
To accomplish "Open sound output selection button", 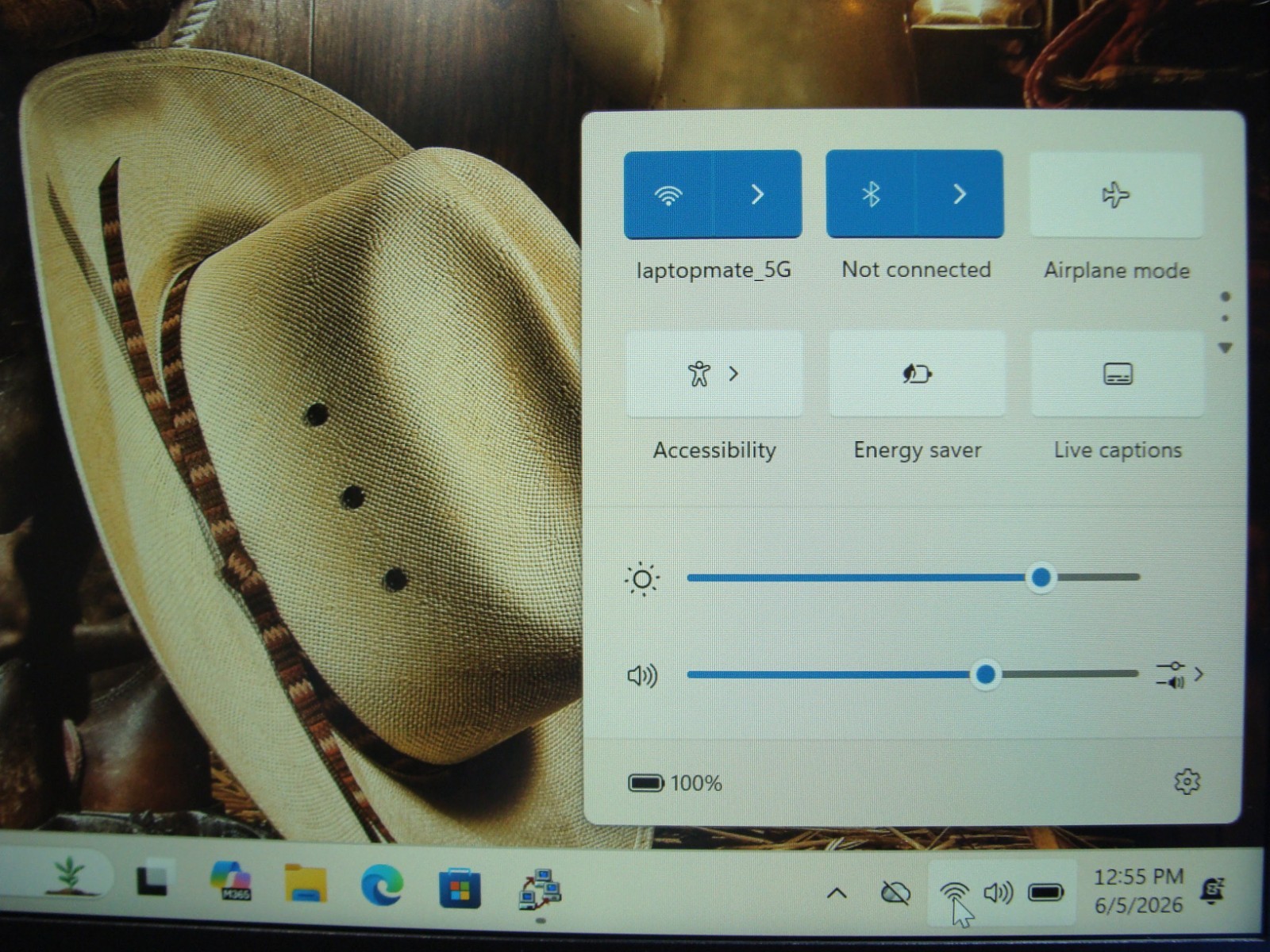I will (1180, 675).
